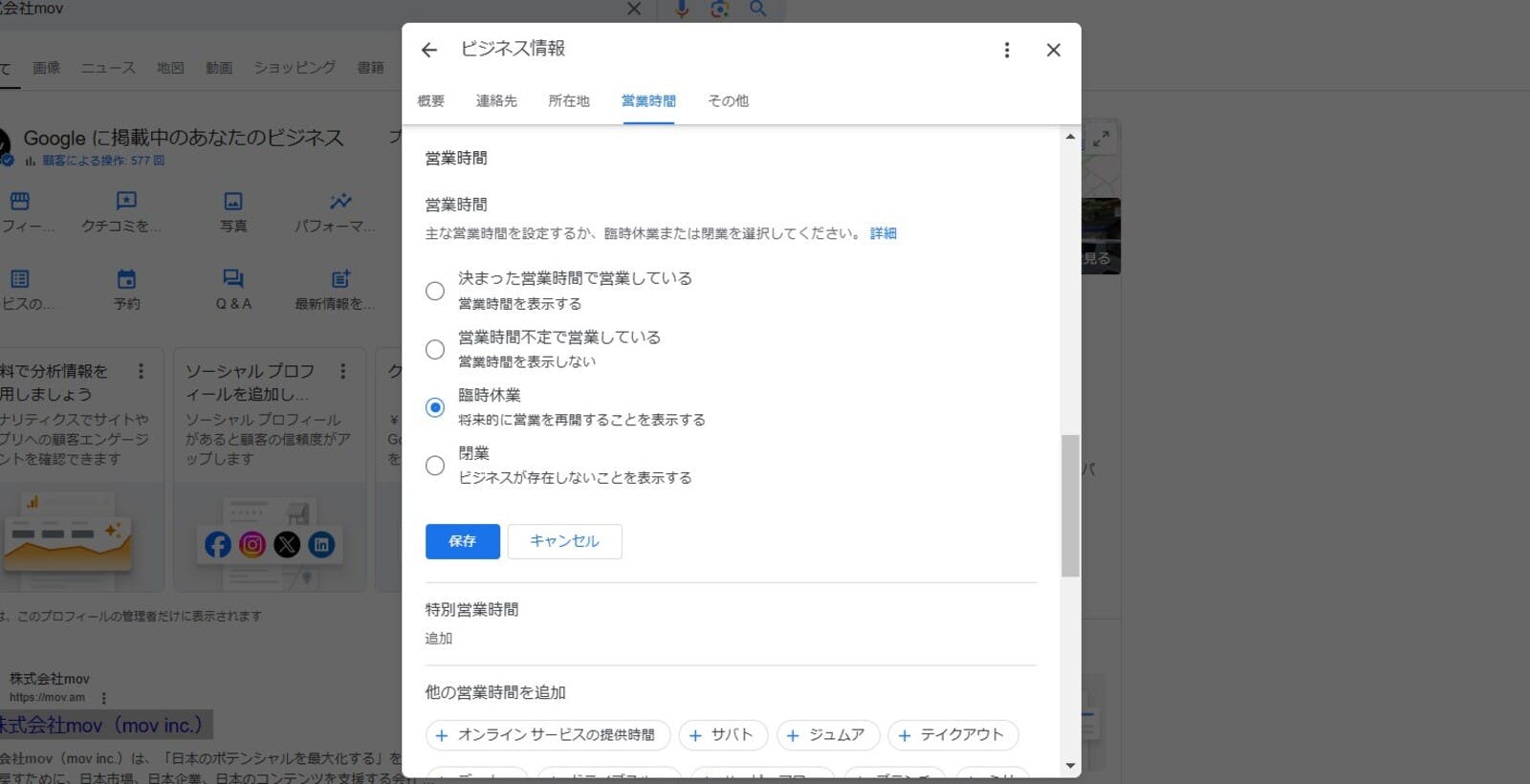
Task: Click the ソーシャル プロフィールを追加 card title
Action: tap(250, 382)
